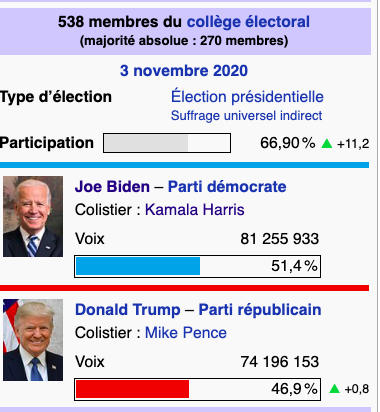Open the Parti démocrate link
380x412 pixels.
coord(227,187)
